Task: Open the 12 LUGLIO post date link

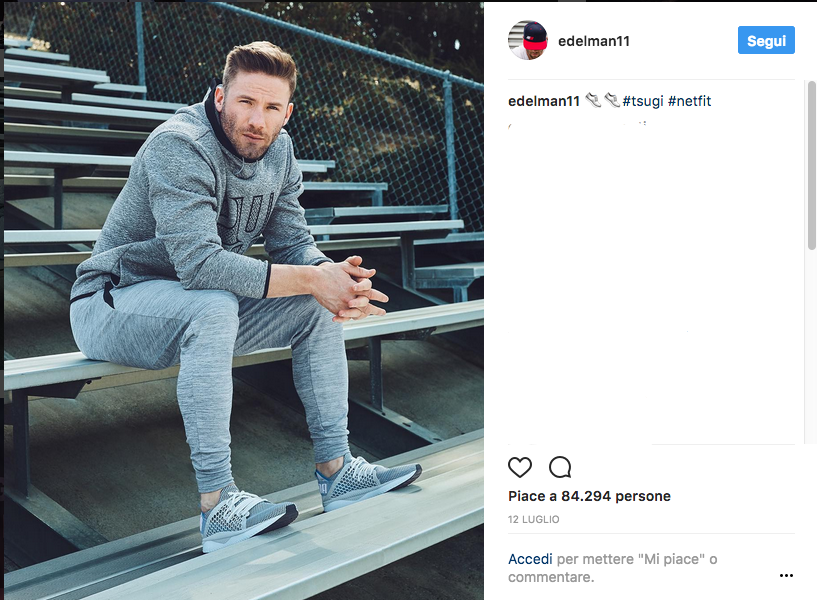Action: [x=534, y=519]
